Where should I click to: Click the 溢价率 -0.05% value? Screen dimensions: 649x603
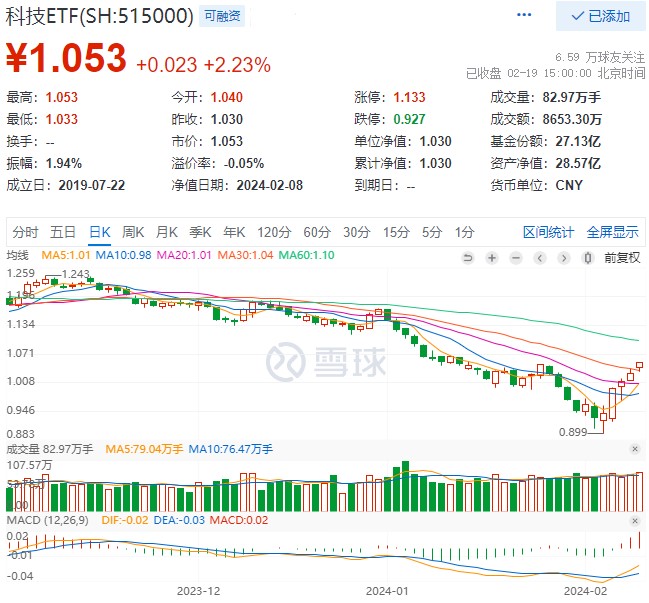pyautogui.click(x=243, y=163)
